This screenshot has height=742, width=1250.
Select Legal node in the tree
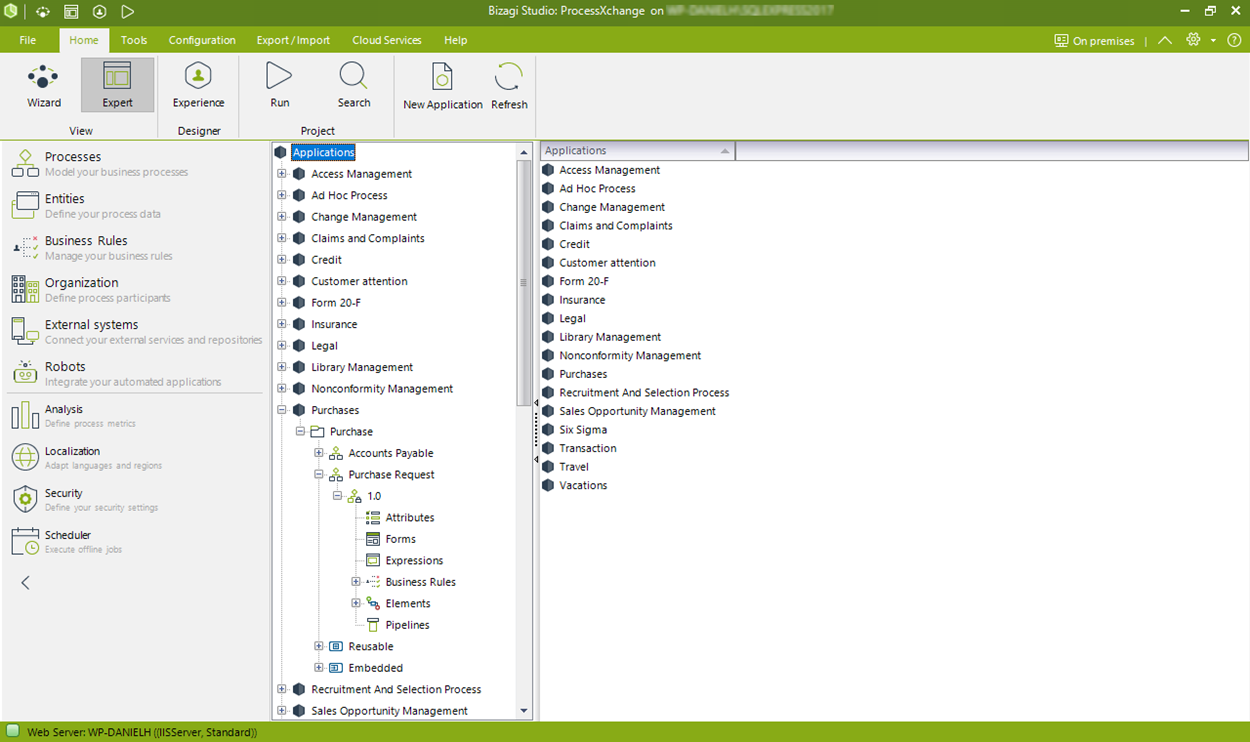[x=324, y=346]
